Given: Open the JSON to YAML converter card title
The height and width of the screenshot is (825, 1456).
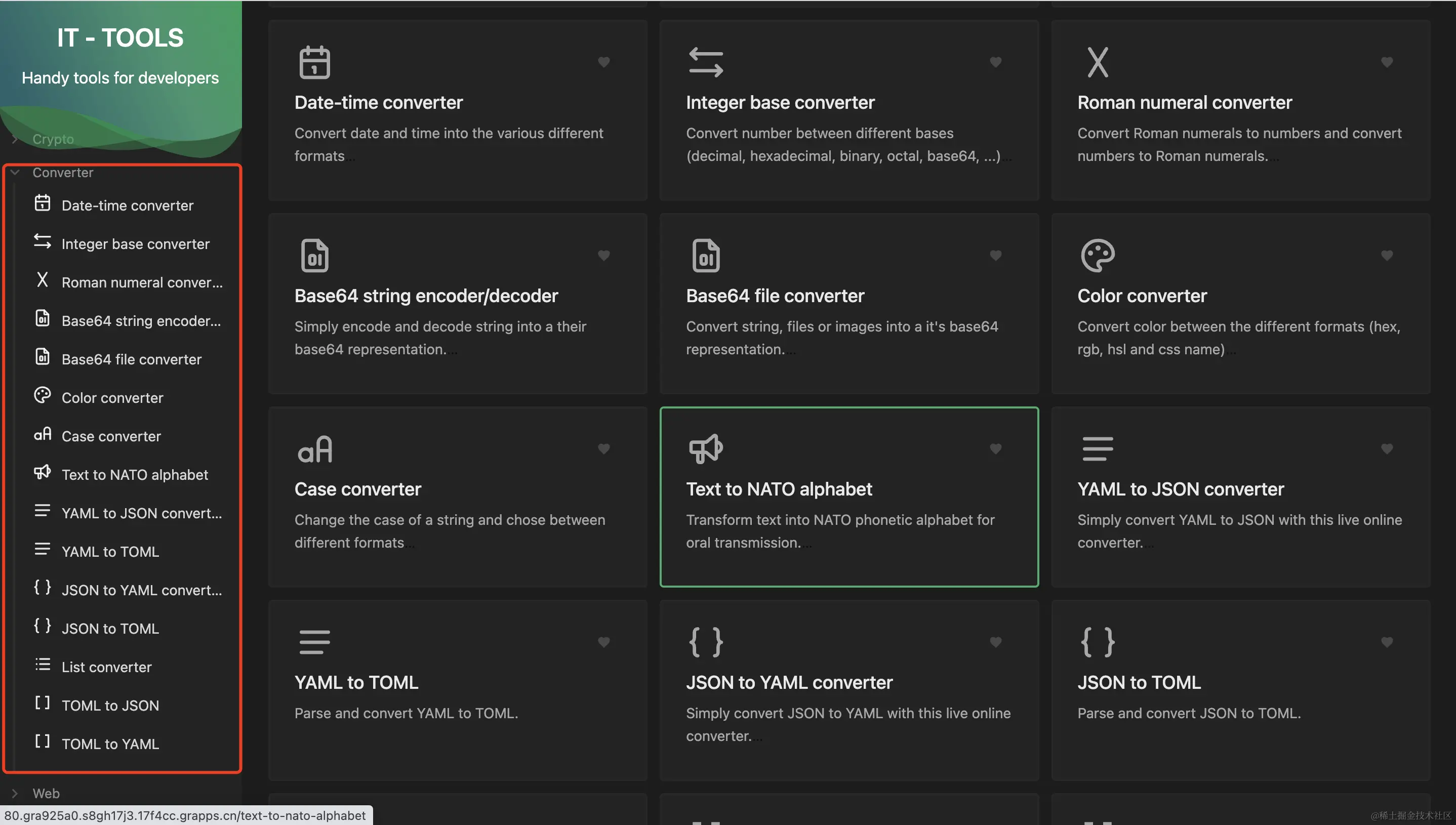Looking at the screenshot, I should click(789, 682).
